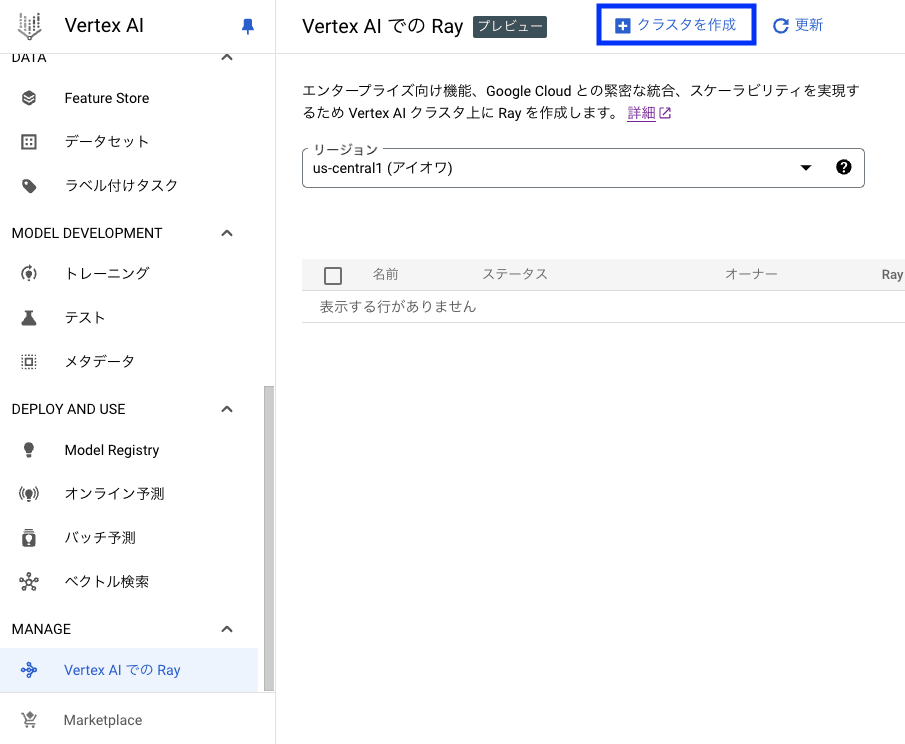This screenshot has height=744, width=905.
Task: Click the メタデータ icon
Action: [x=29, y=361]
